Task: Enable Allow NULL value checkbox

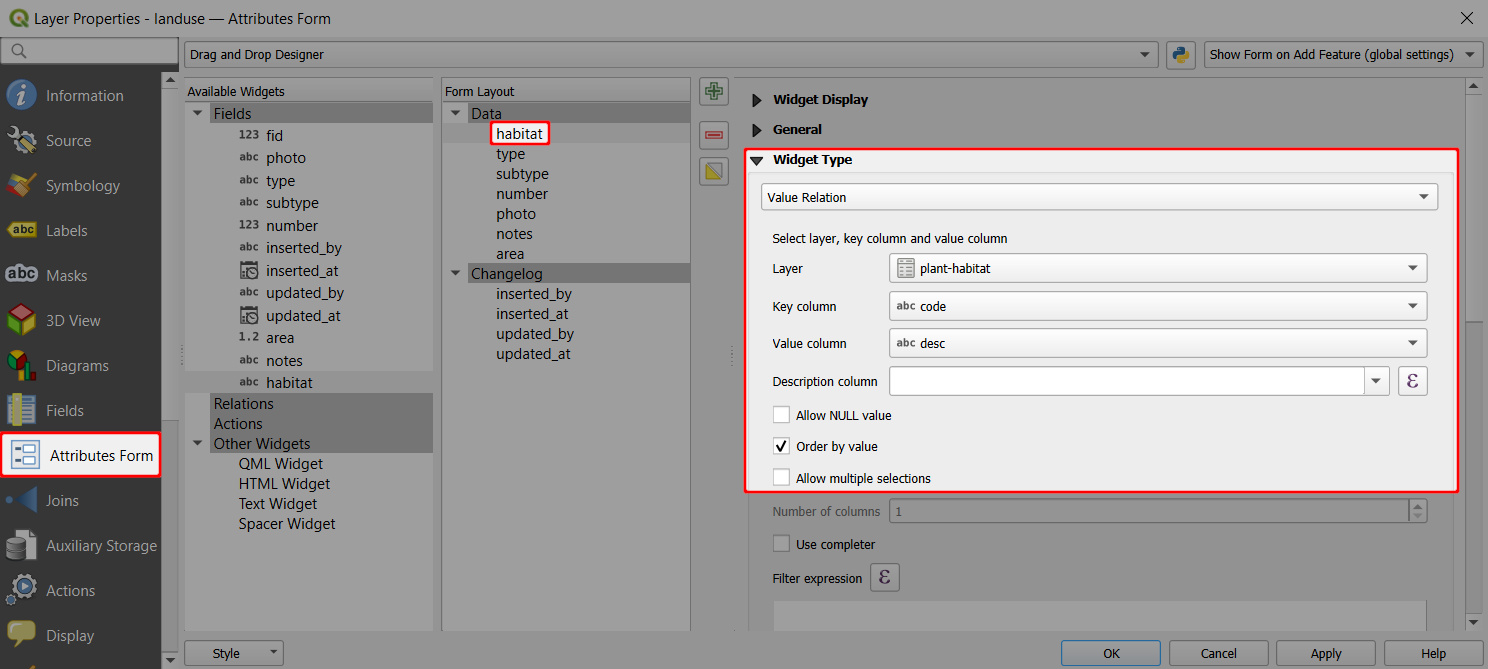Action: (782, 415)
